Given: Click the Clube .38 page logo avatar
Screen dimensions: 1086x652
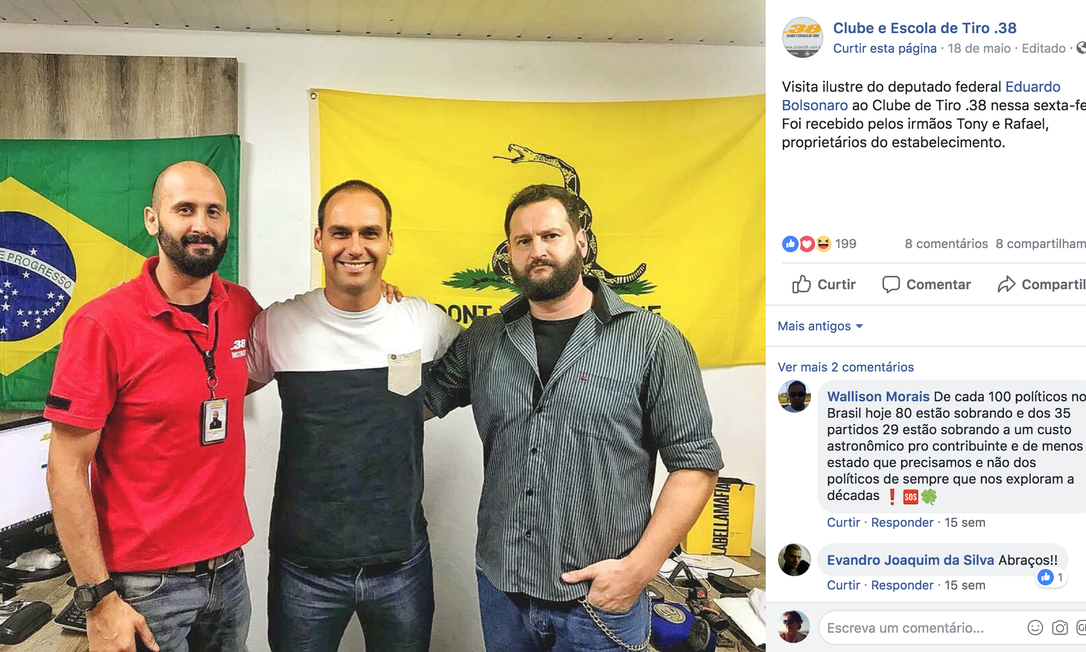Looking at the screenshot, I should 802,37.
